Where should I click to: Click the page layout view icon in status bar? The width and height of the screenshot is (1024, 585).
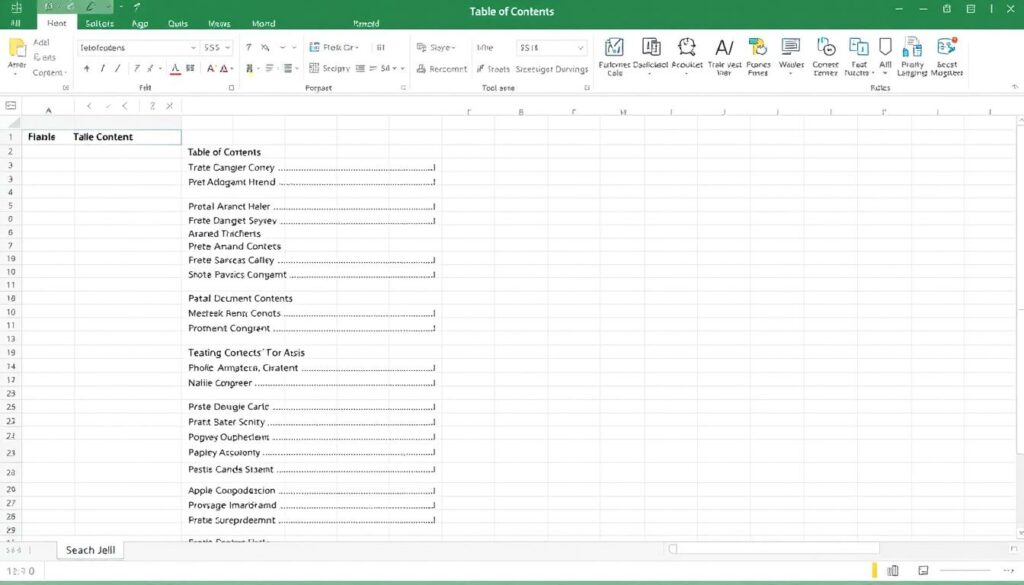(923, 571)
